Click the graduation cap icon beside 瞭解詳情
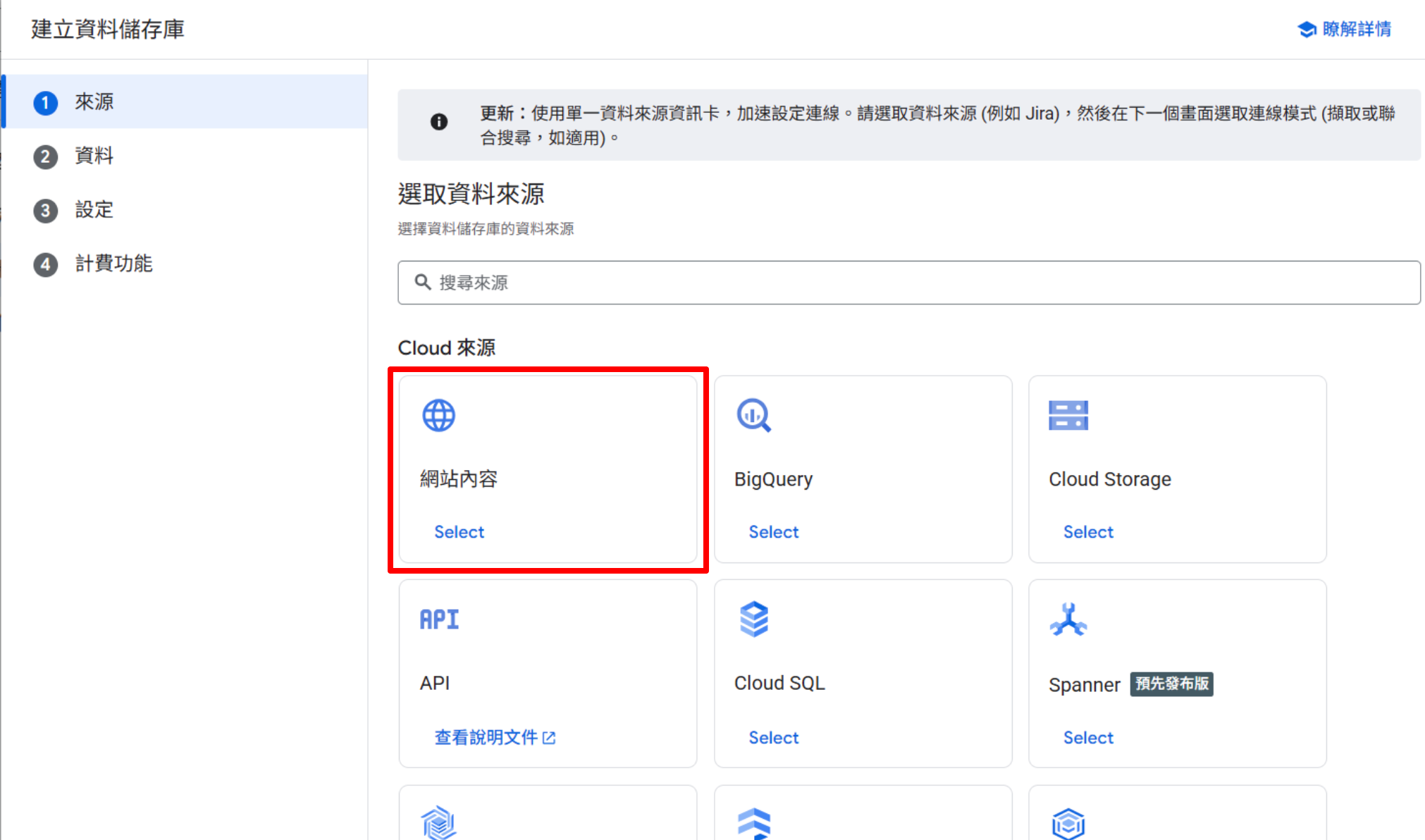Viewport: 1425px width, 840px height. click(x=1307, y=30)
